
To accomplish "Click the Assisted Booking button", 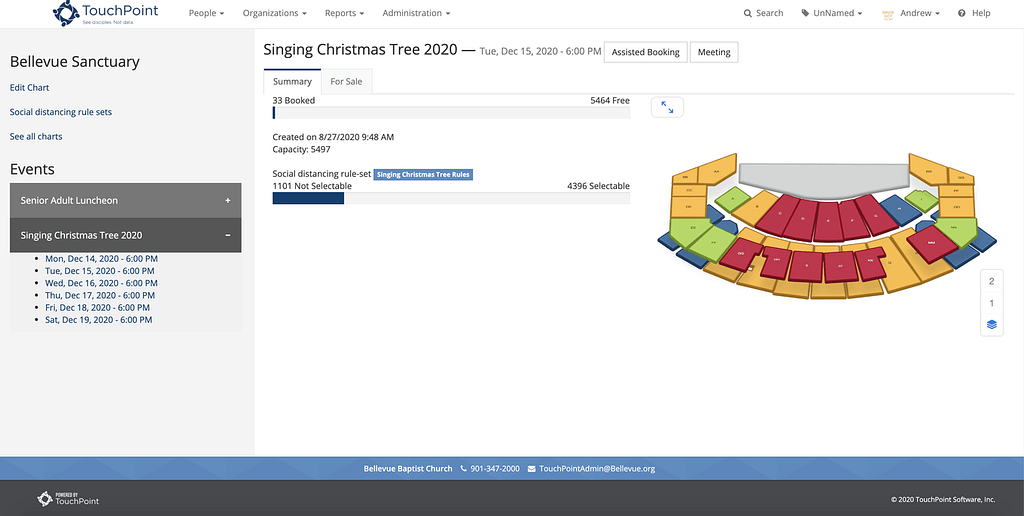I will [646, 52].
